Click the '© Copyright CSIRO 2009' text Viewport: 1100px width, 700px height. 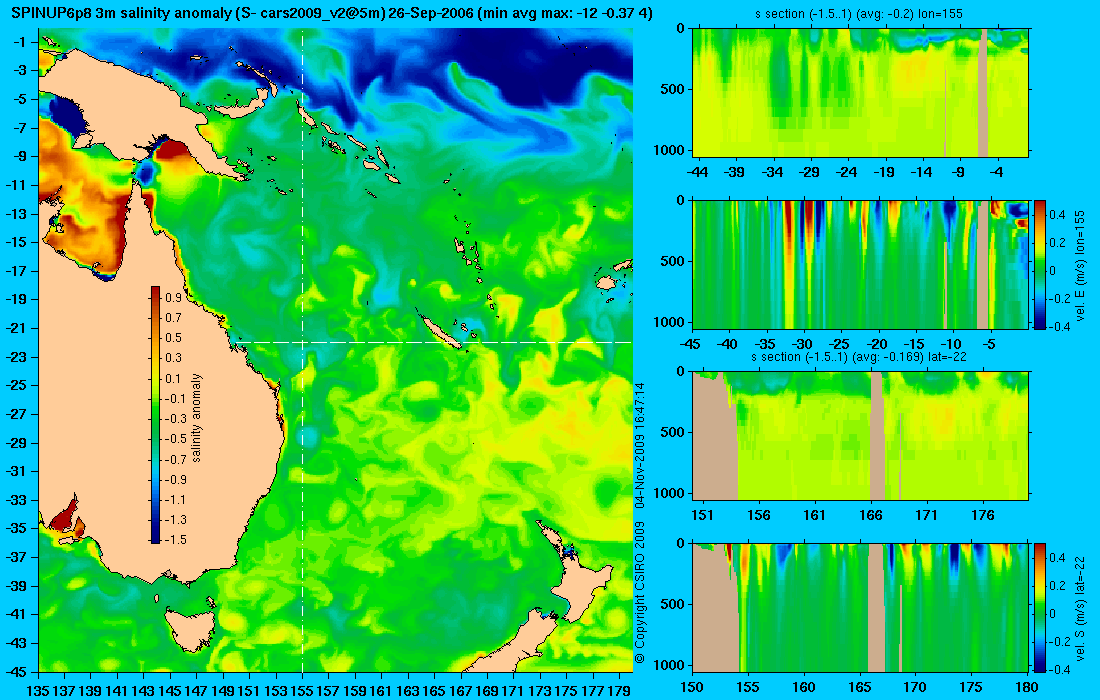(x=639, y=592)
